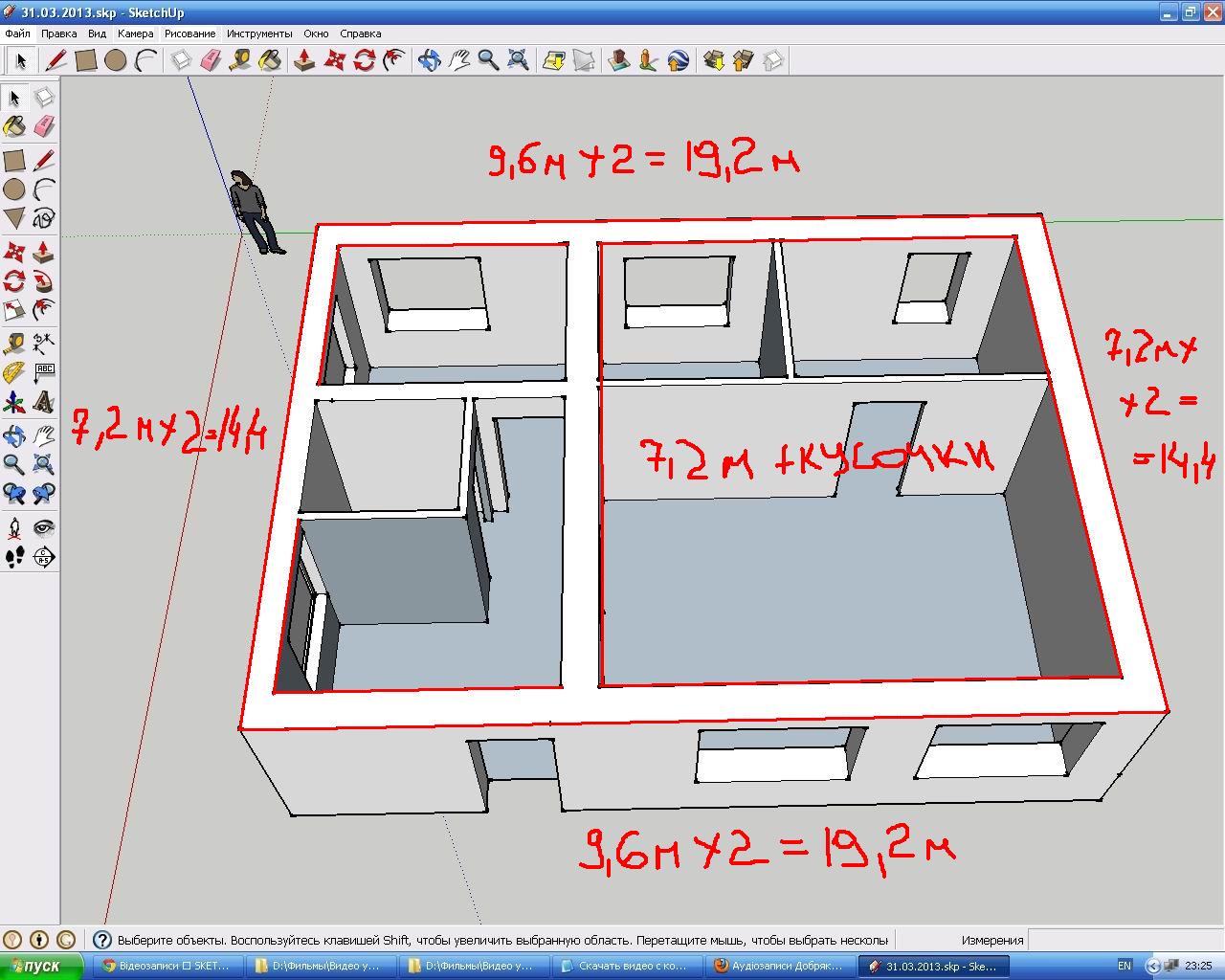Open the Файл menu

click(18, 33)
